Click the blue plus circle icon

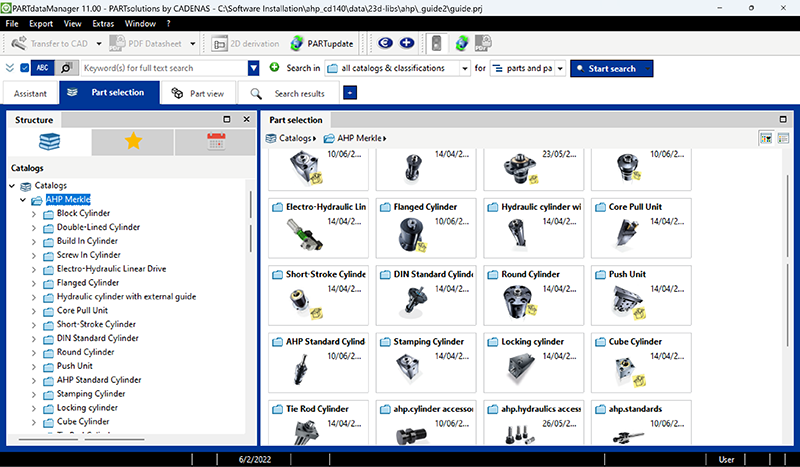[407, 43]
